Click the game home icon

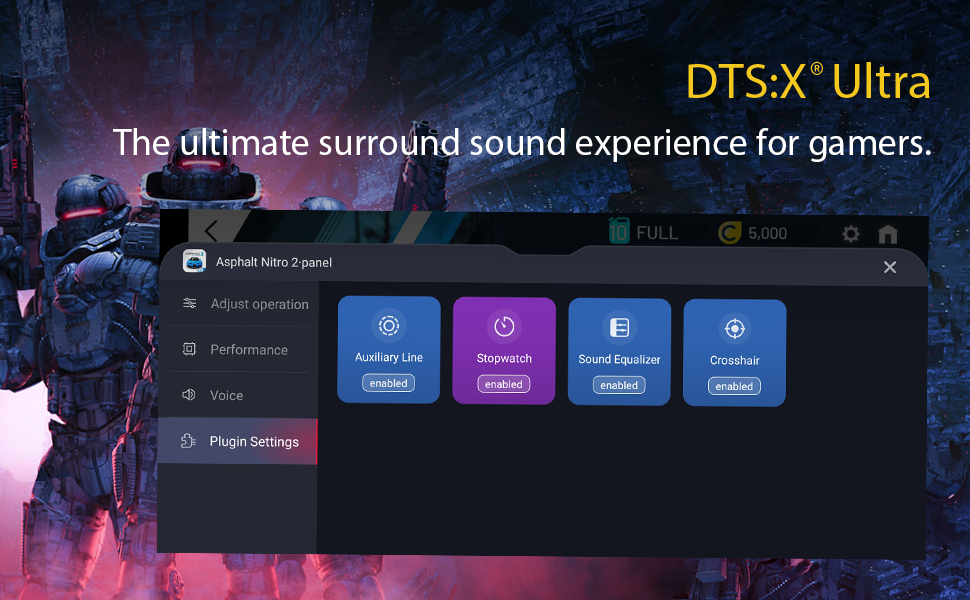(888, 234)
